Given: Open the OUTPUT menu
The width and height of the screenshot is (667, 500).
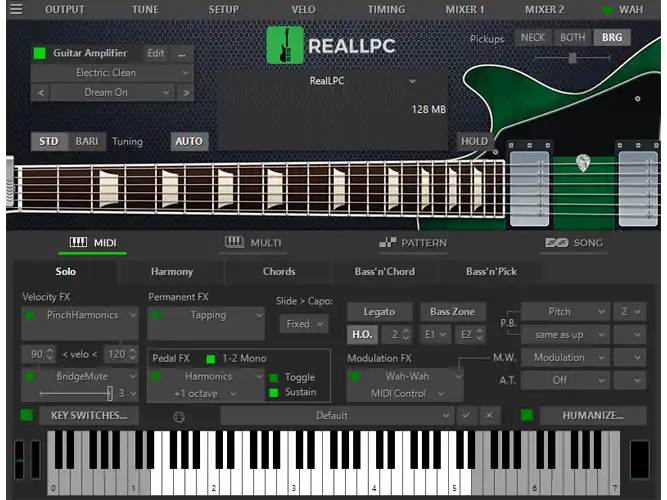Looking at the screenshot, I should (65, 9).
